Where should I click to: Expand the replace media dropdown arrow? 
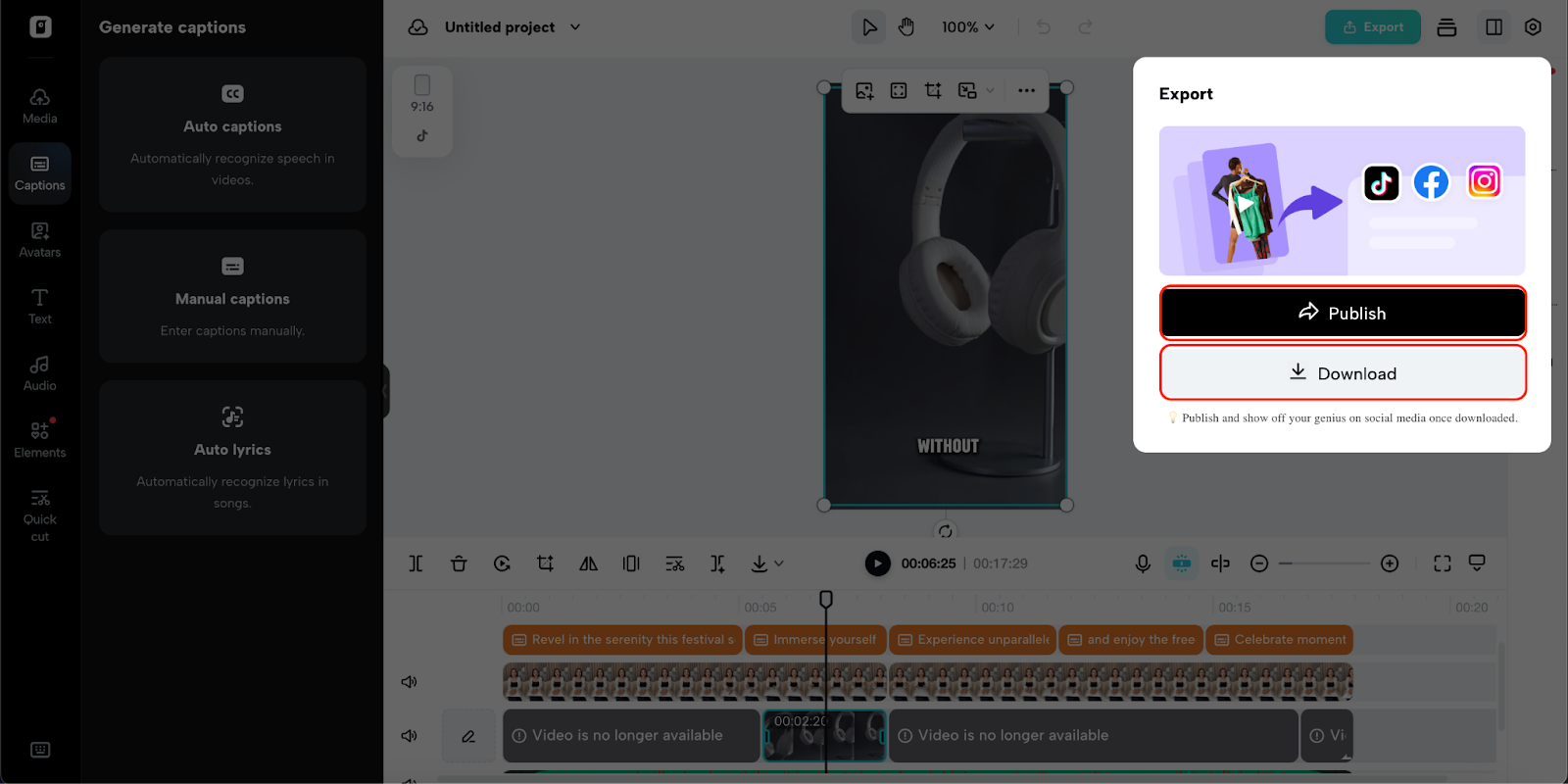pos(990,91)
